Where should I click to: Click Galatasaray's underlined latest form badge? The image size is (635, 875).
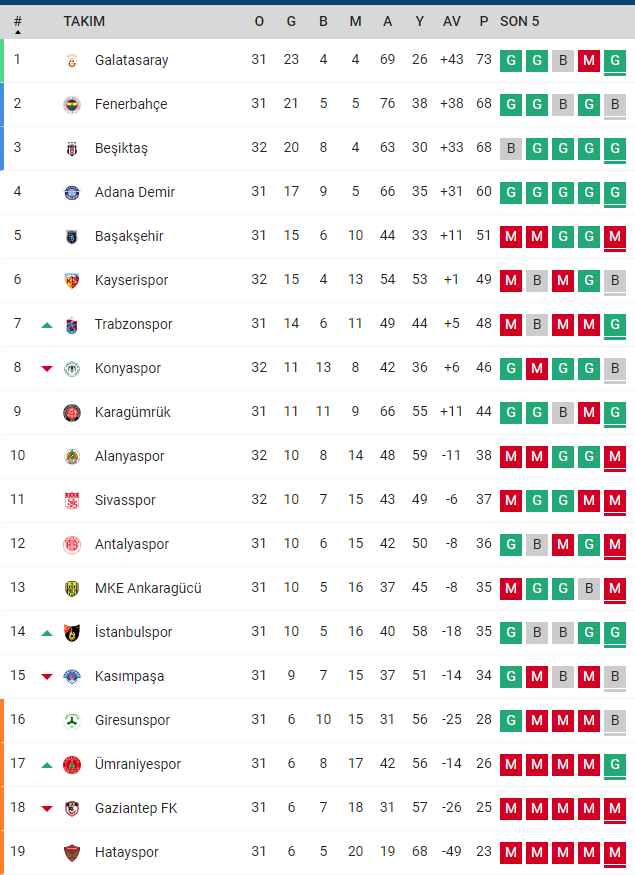coord(615,61)
